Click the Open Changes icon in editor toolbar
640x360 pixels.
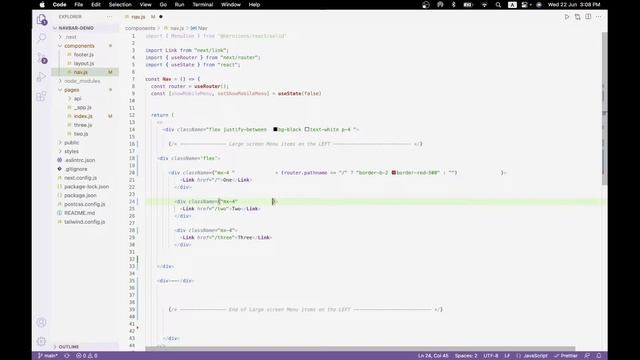pos(577,17)
